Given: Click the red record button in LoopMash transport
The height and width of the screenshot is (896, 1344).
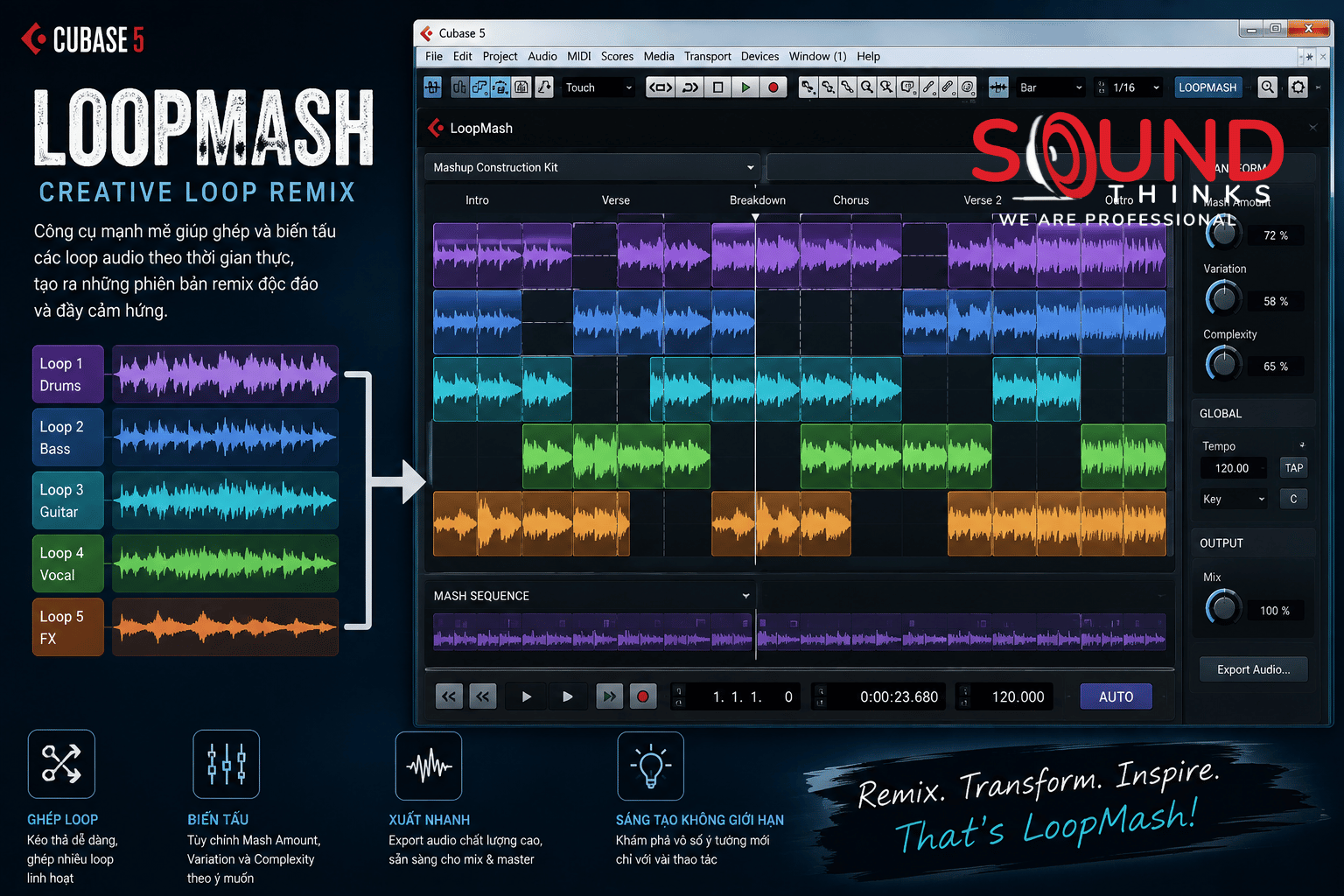Looking at the screenshot, I should point(643,696).
